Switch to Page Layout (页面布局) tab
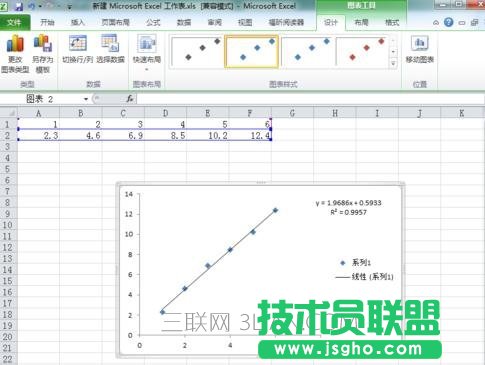This screenshot has height=365, width=485. pyautogui.click(x=115, y=23)
